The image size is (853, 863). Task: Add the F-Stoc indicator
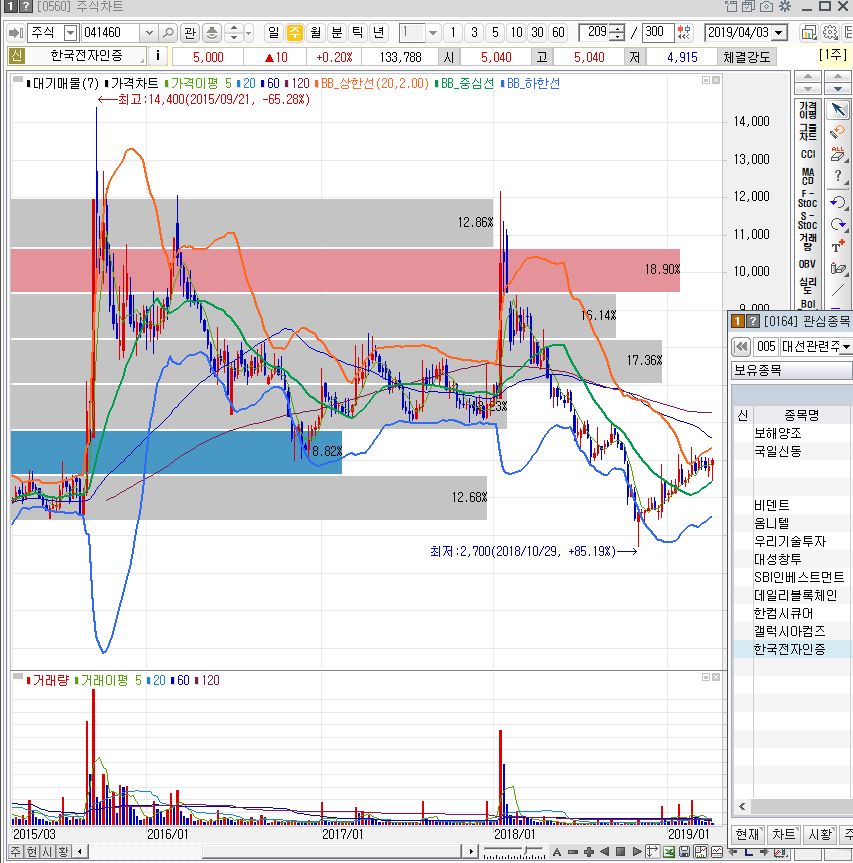[x=807, y=198]
